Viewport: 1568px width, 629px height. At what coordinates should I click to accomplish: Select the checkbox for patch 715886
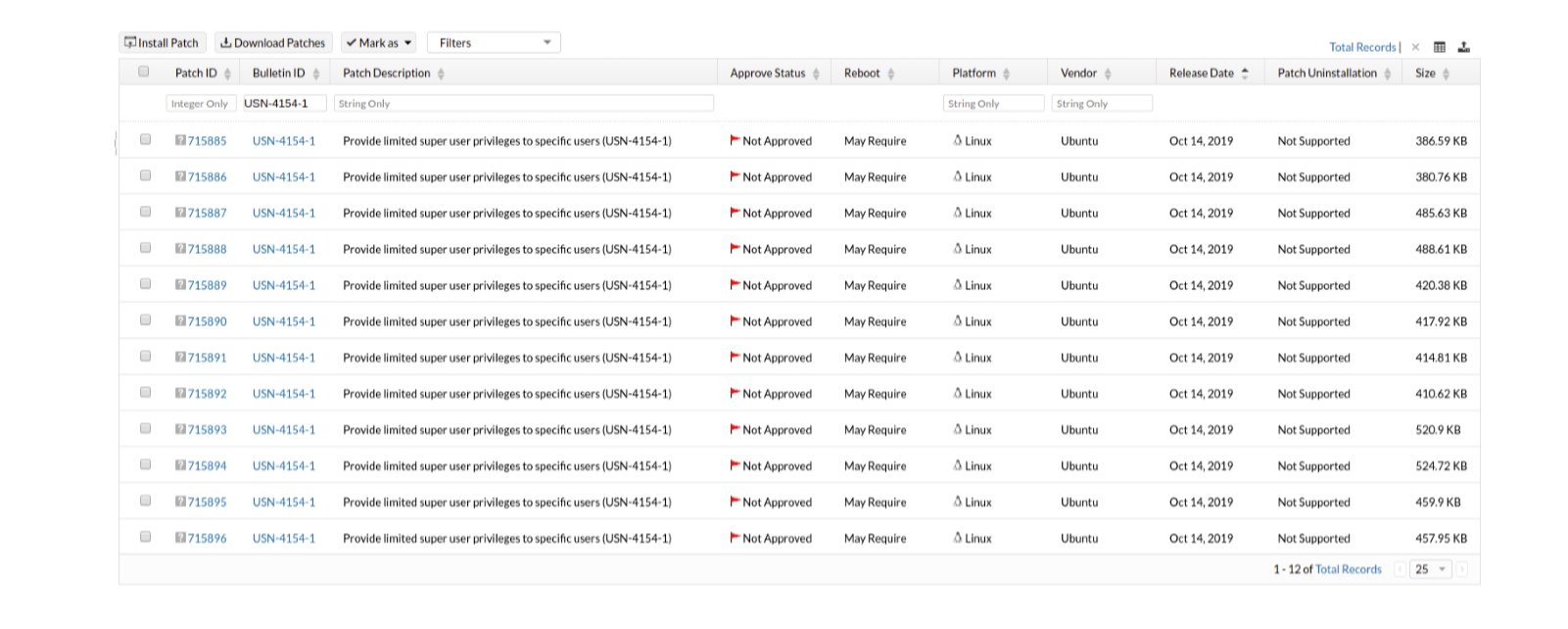(x=145, y=175)
